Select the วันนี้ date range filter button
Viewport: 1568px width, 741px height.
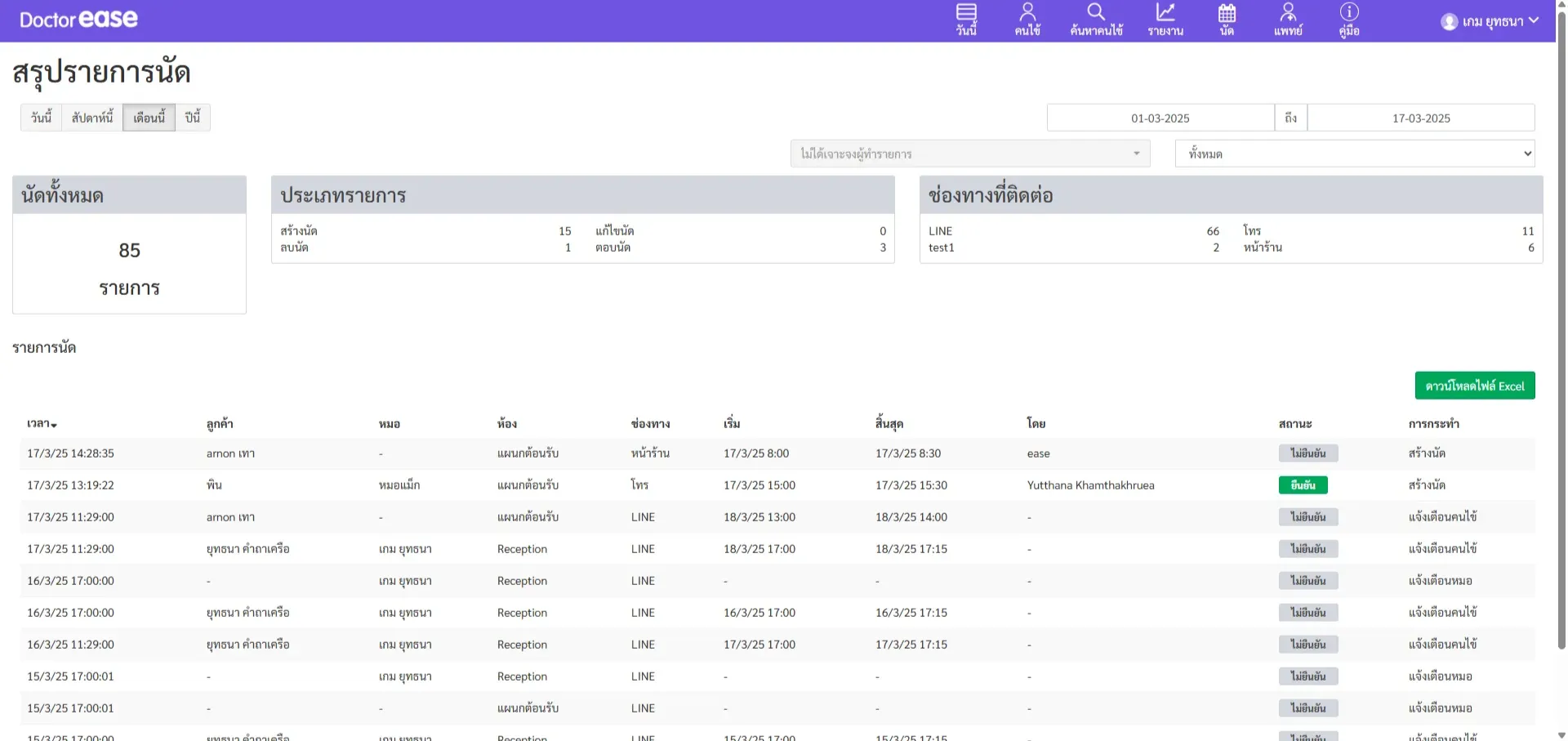point(41,118)
